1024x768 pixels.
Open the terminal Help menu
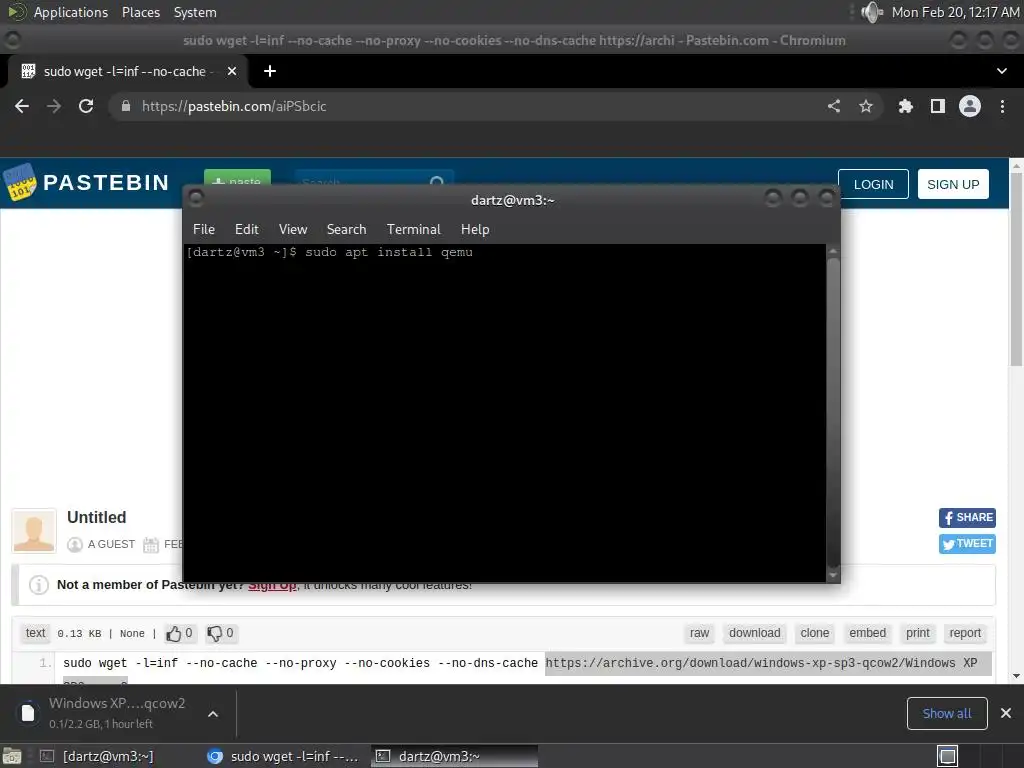click(475, 229)
